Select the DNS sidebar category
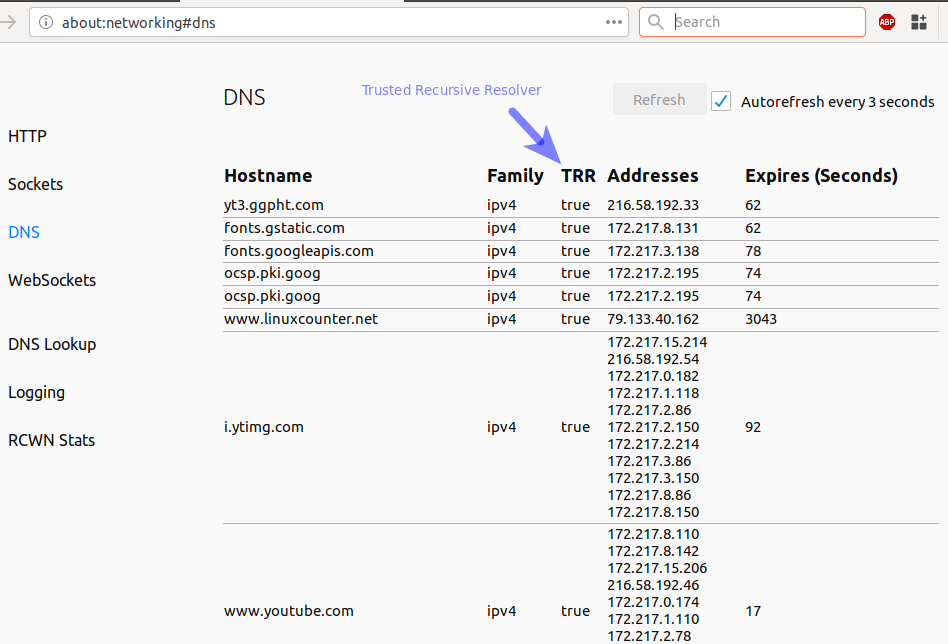Image resolution: width=948 pixels, height=644 pixels. [24, 232]
